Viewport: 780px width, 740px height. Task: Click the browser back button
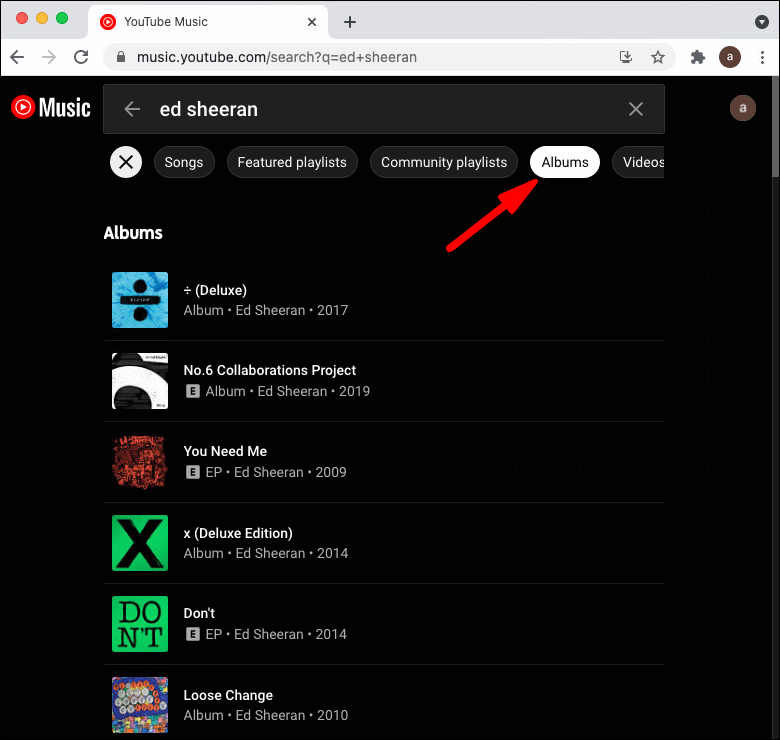pyautogui.click(x=17, y=57)
